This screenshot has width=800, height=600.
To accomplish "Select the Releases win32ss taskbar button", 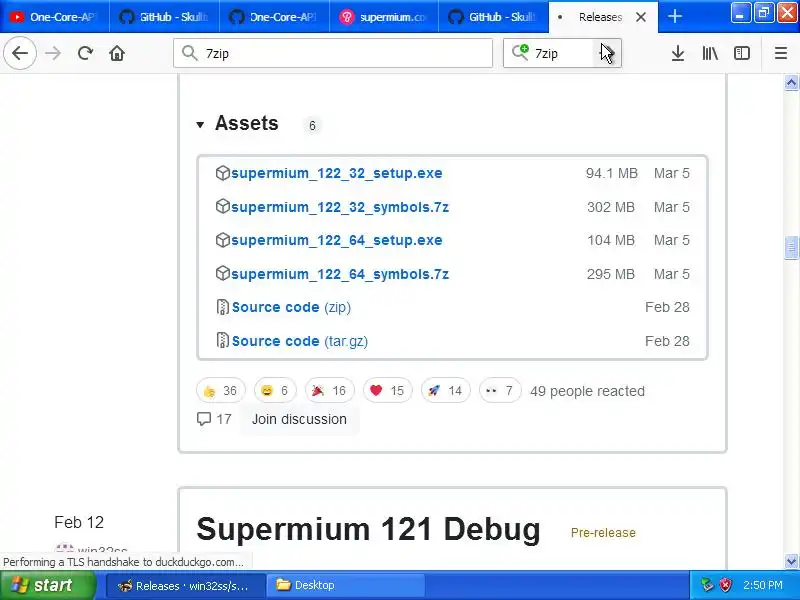I will [x=186, y=586].
